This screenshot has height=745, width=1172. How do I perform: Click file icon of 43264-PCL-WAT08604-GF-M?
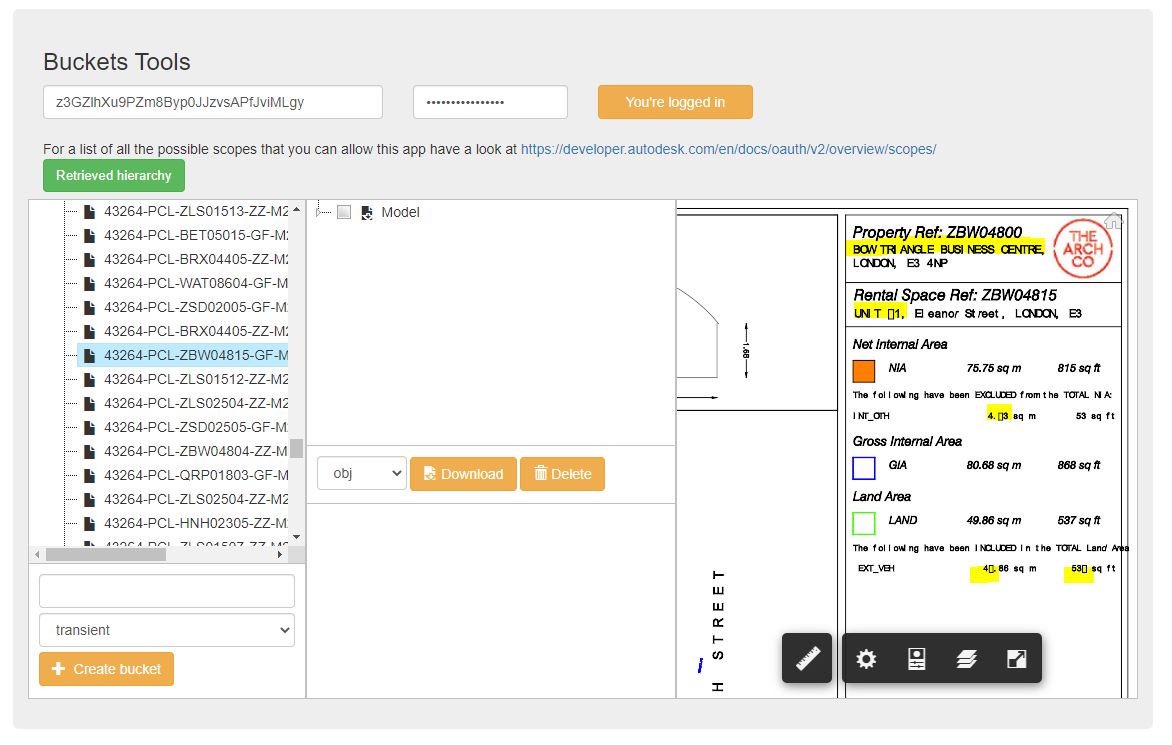[x=90, y=283]
